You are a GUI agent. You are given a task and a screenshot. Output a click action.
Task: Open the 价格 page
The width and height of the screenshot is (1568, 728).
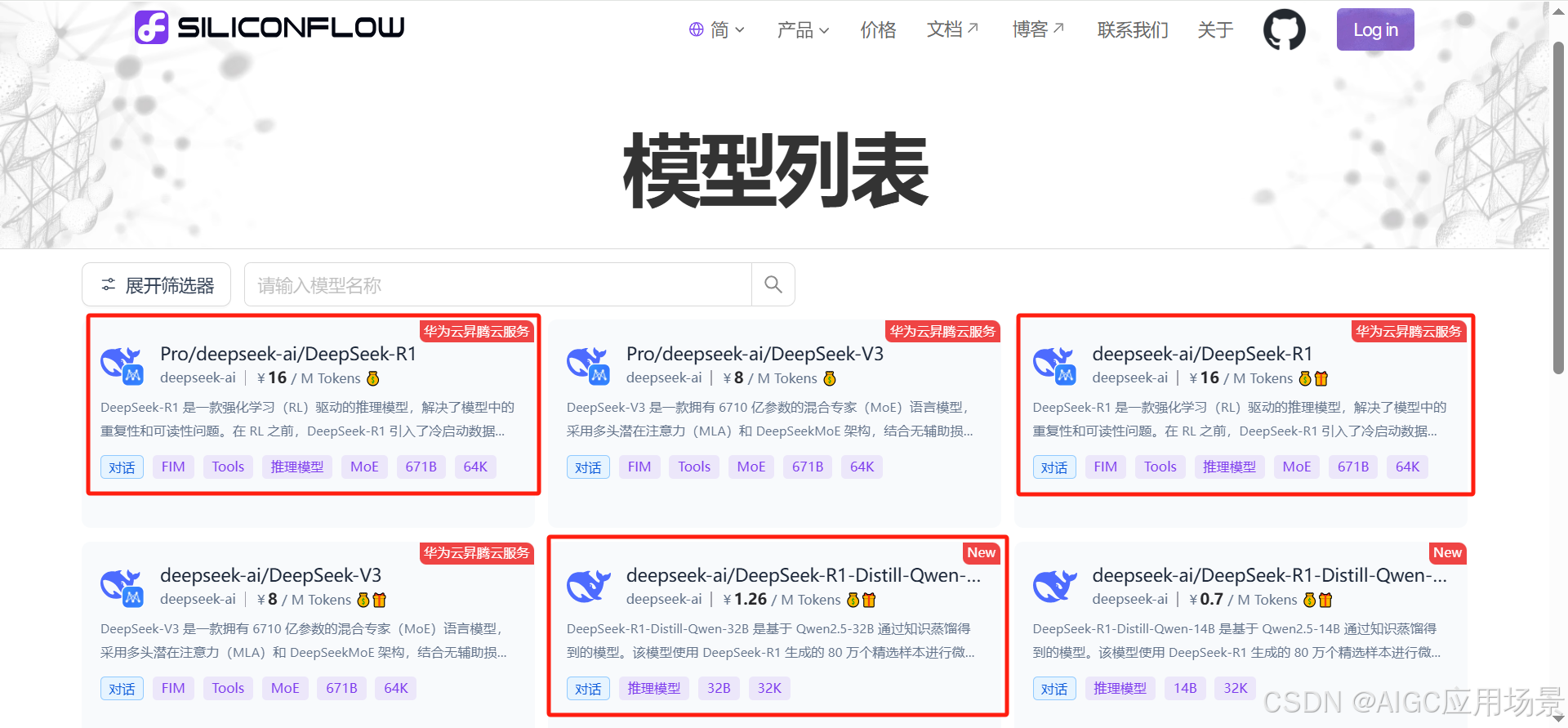878,29
